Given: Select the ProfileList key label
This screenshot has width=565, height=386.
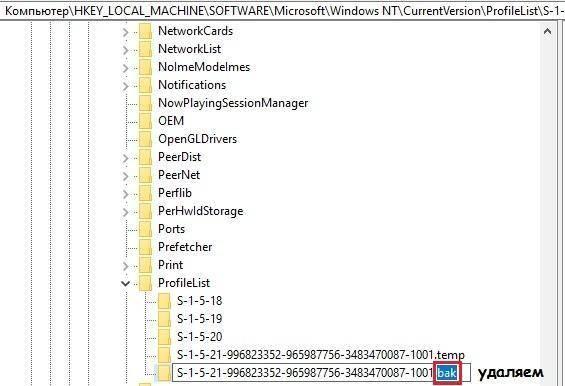Looking at the screenshot, I should click(184, 283).
